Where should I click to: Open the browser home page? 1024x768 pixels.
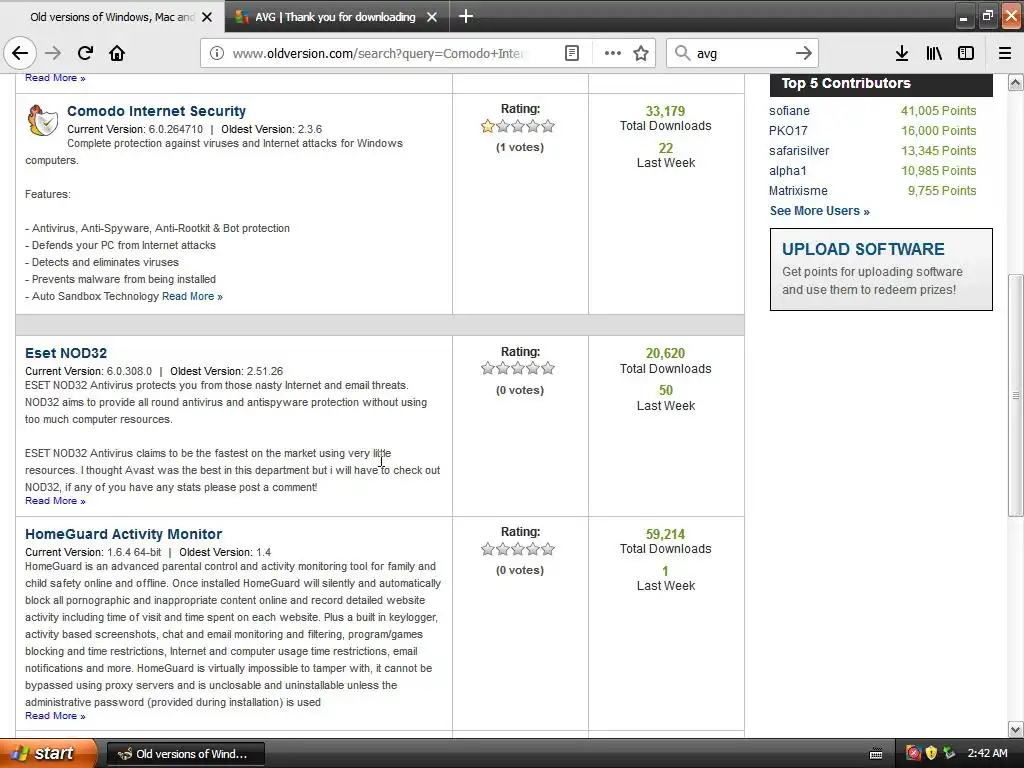117,53
